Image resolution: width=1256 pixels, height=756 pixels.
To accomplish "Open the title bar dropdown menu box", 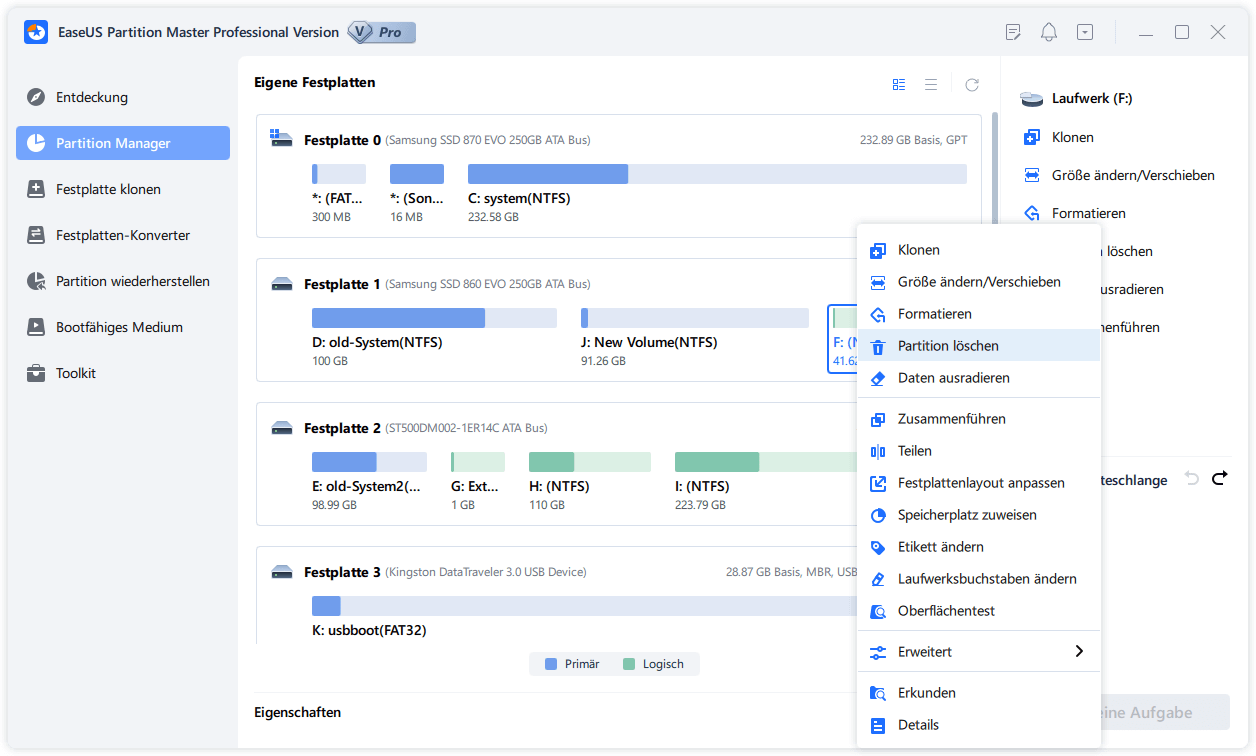I will (x=1085, y=32).
